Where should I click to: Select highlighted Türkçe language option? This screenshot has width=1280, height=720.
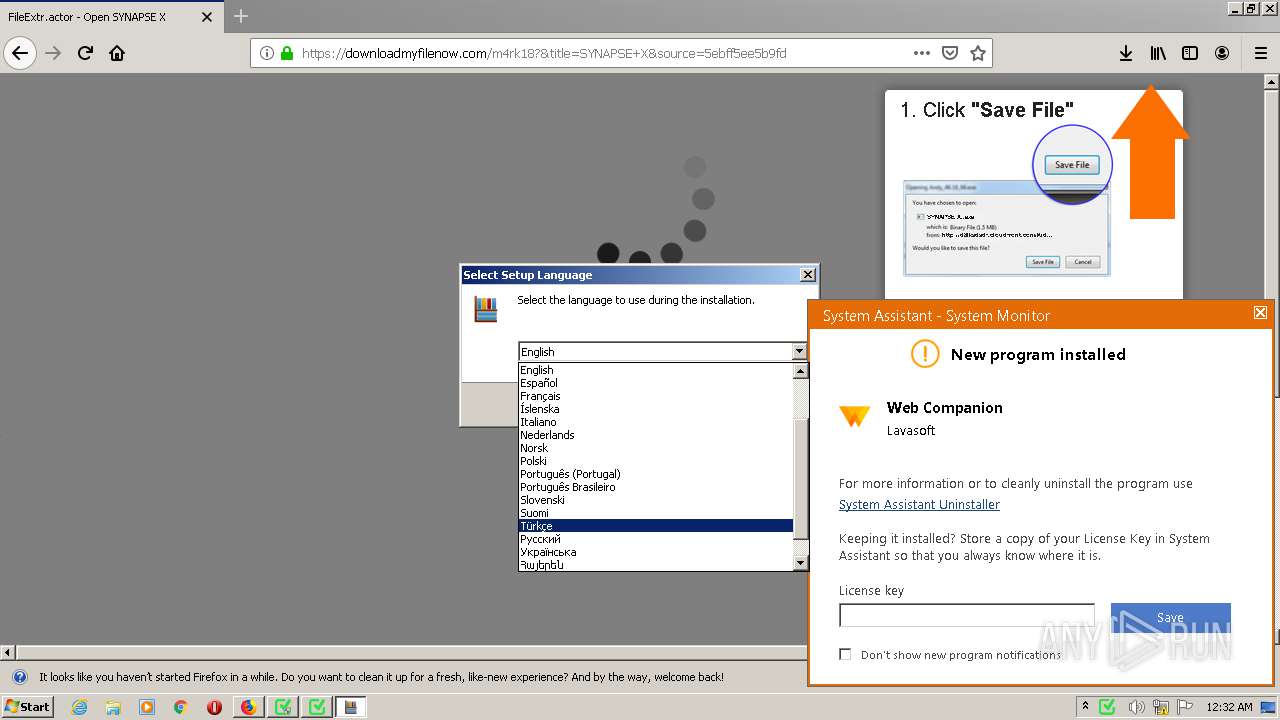655,526
